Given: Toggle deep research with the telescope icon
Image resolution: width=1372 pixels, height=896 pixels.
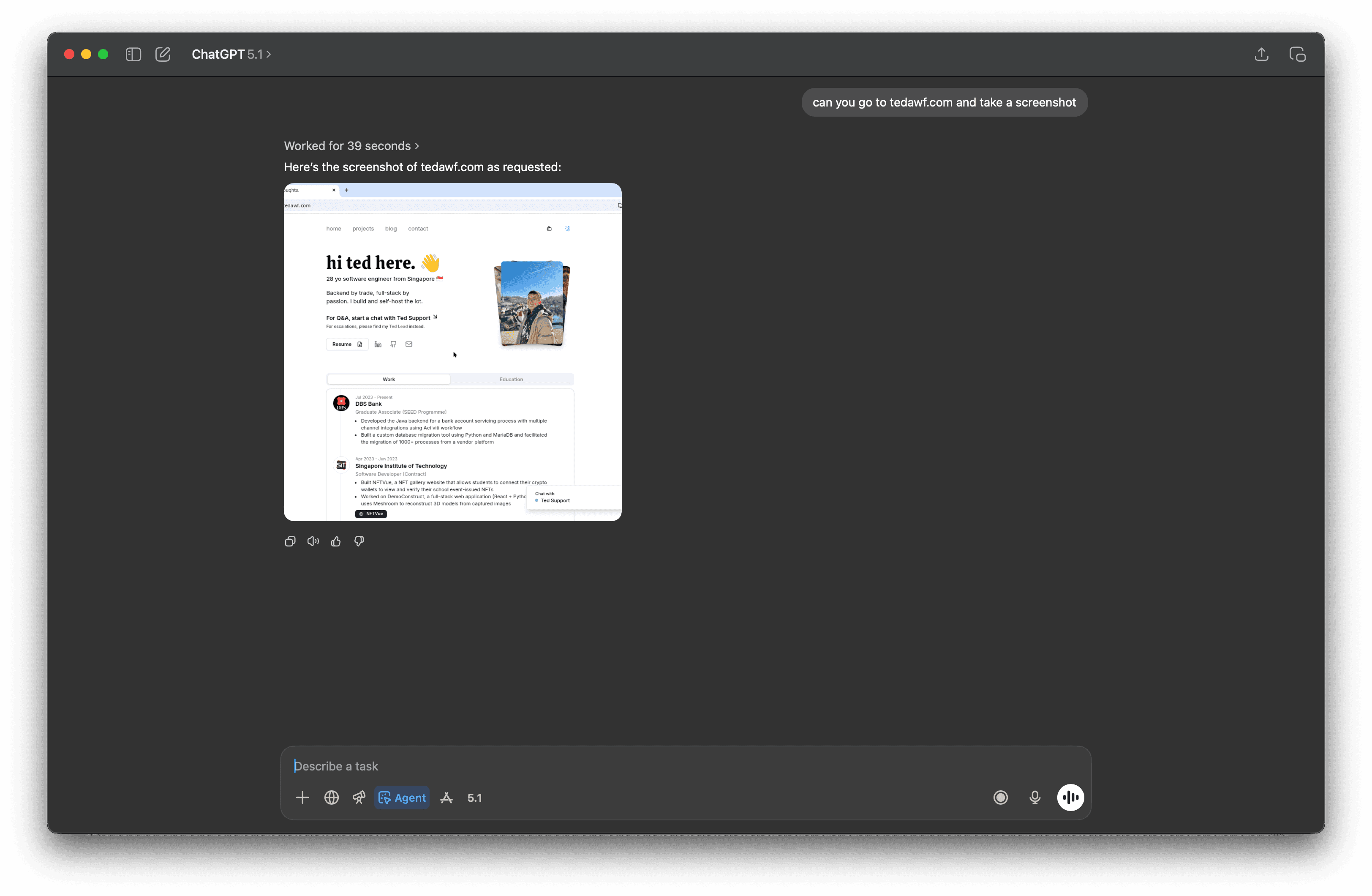Looking at the screenshot, I should (359, 798).
